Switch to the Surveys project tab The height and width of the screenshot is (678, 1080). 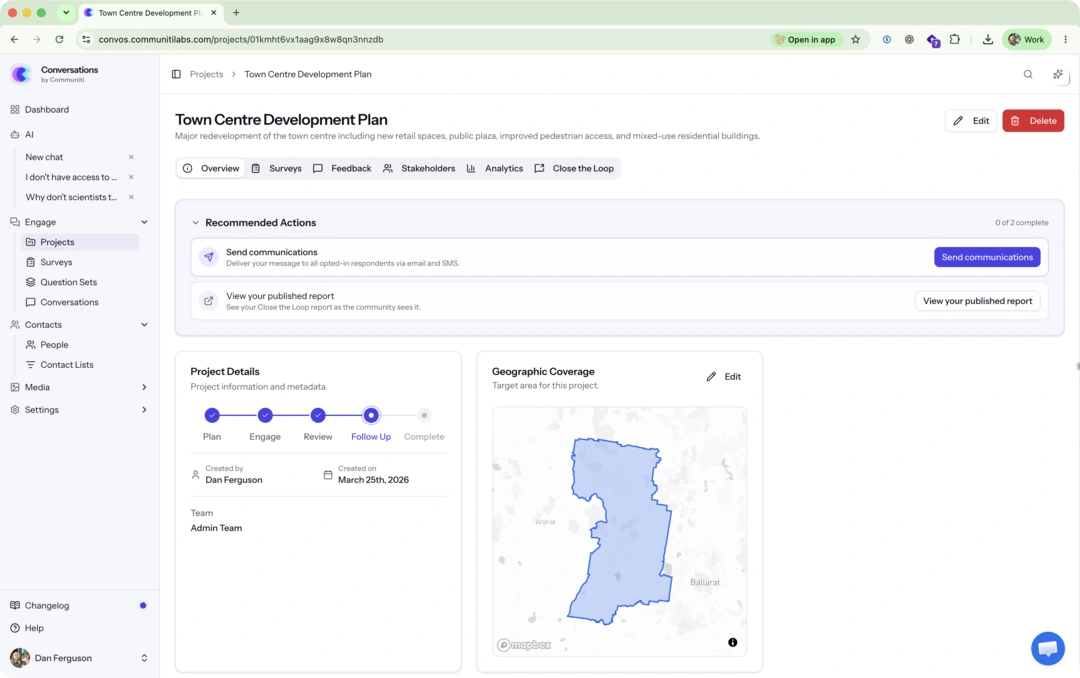[277, 168]
